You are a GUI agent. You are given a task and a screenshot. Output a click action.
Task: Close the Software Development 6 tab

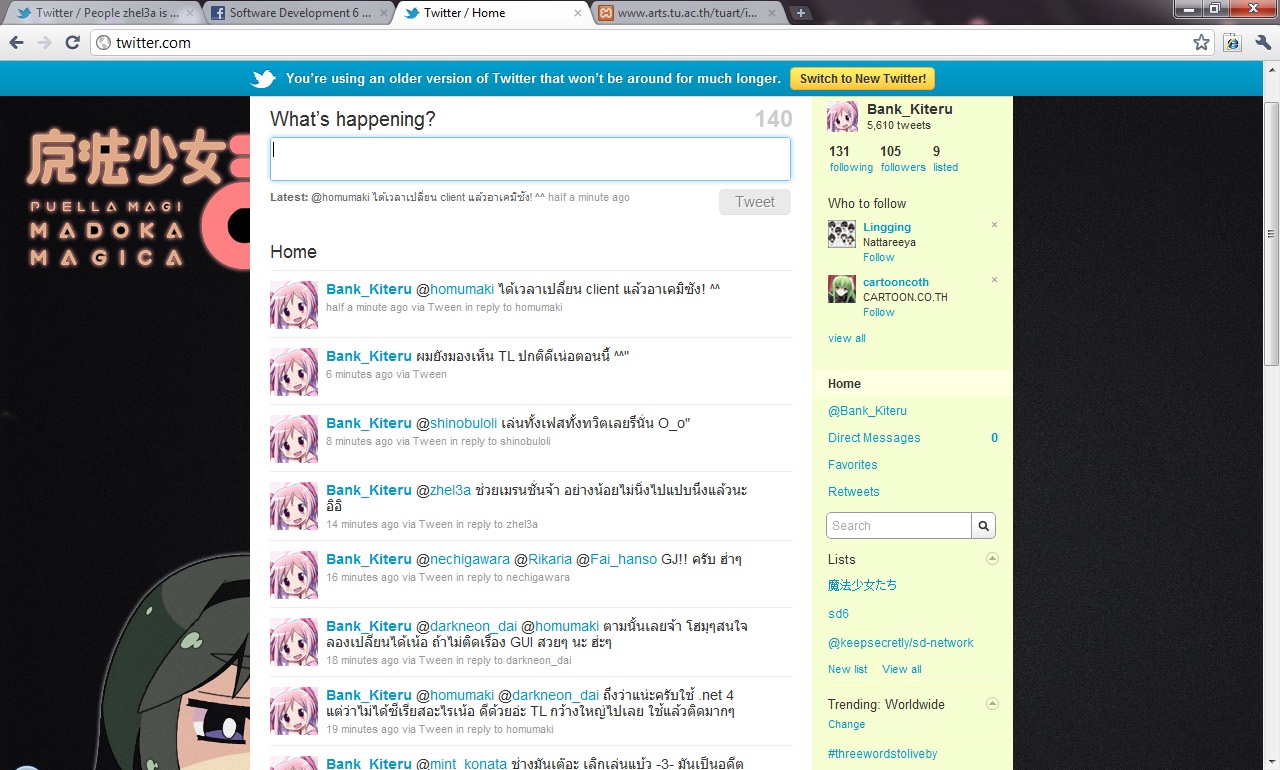pyautogui.click(x=385, y=13)
